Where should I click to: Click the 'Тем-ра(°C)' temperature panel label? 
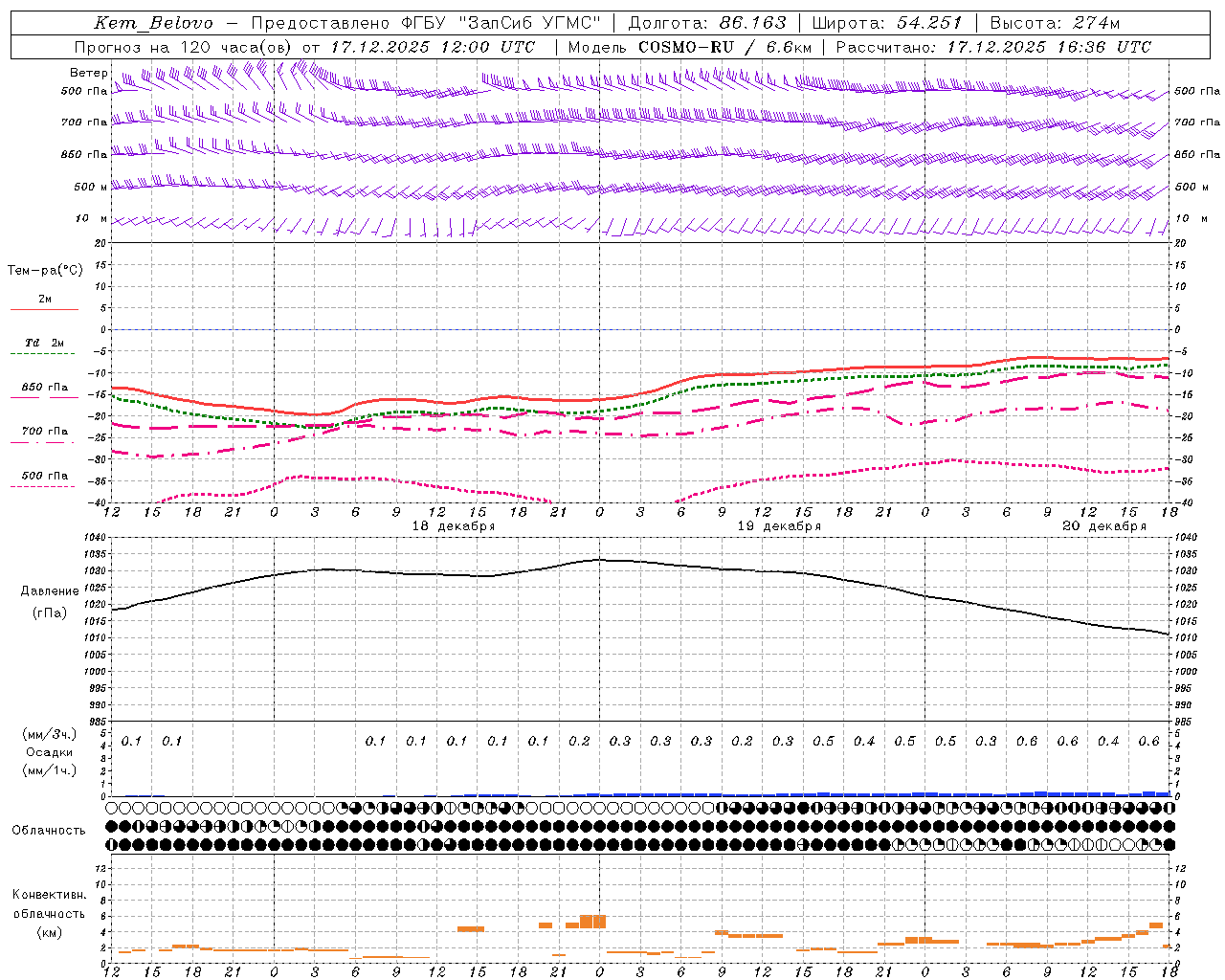tap(45, 271)
